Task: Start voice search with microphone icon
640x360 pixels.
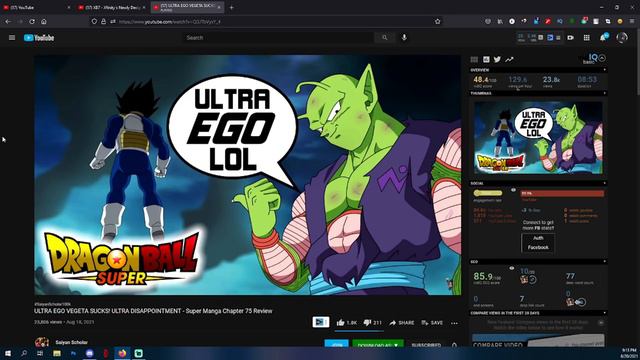Action: pos(404,38)
